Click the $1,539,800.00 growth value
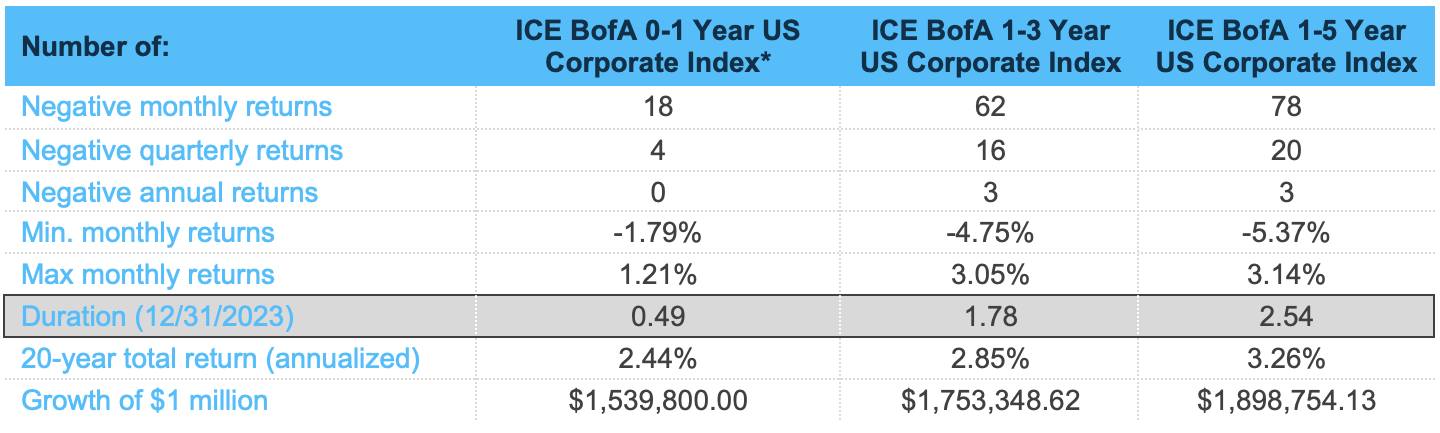The width and height of the screenshot is (1440, 433). point(657,401)
